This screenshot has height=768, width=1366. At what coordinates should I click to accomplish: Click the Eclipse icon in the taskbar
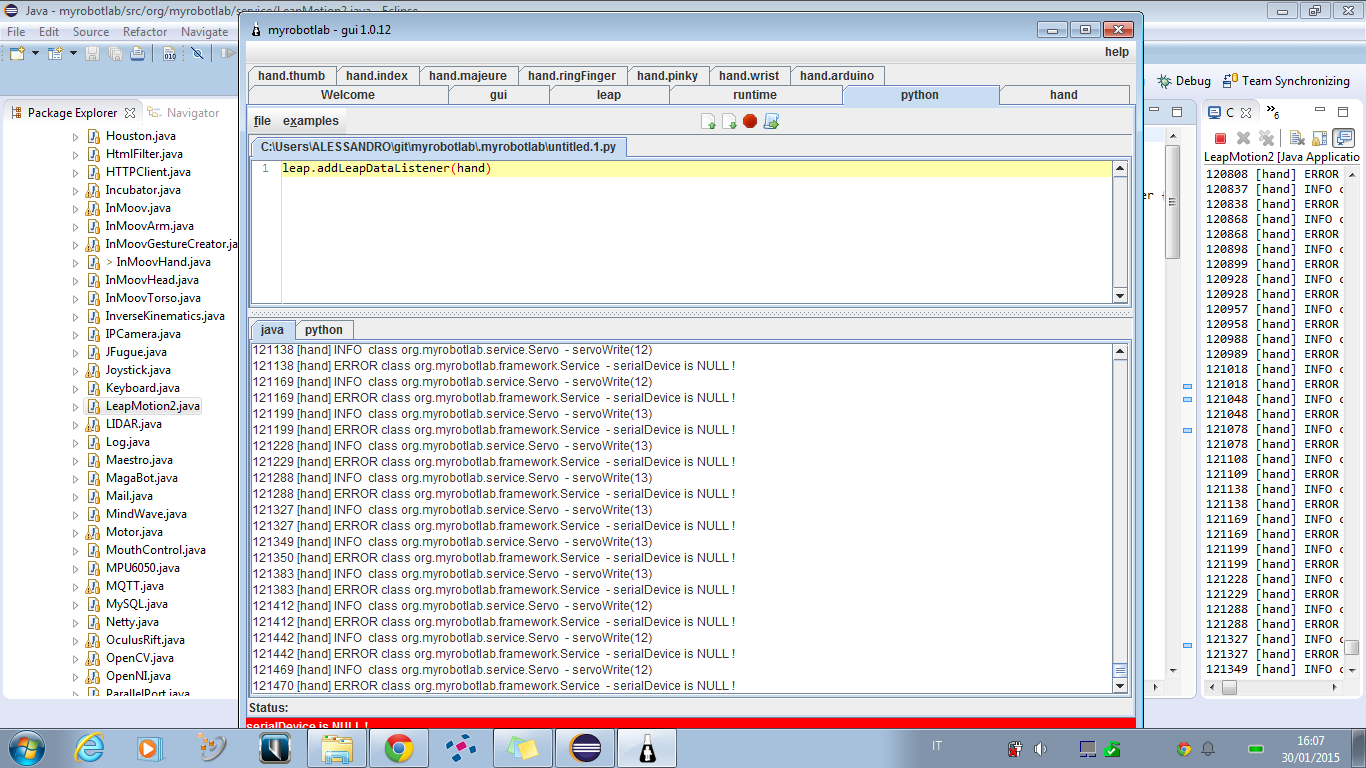(x=585, y=748)
